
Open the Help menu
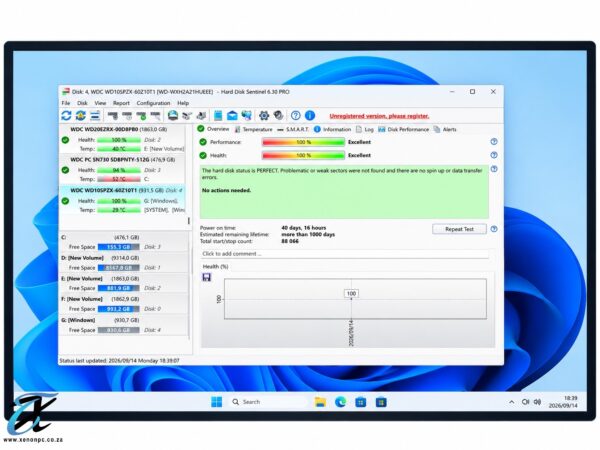[x=183, y=103]
